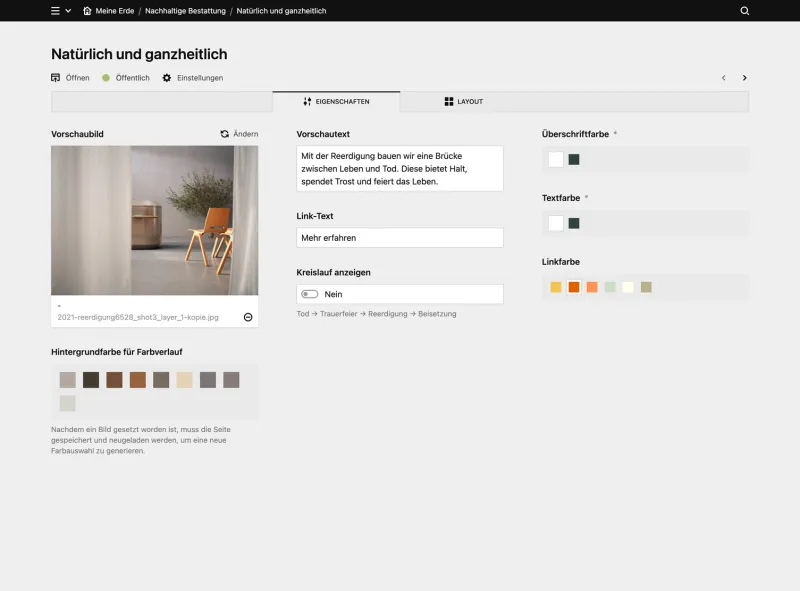
Task: Expand the dropdown beside the hamburger menu
Action: pos(67,11)
